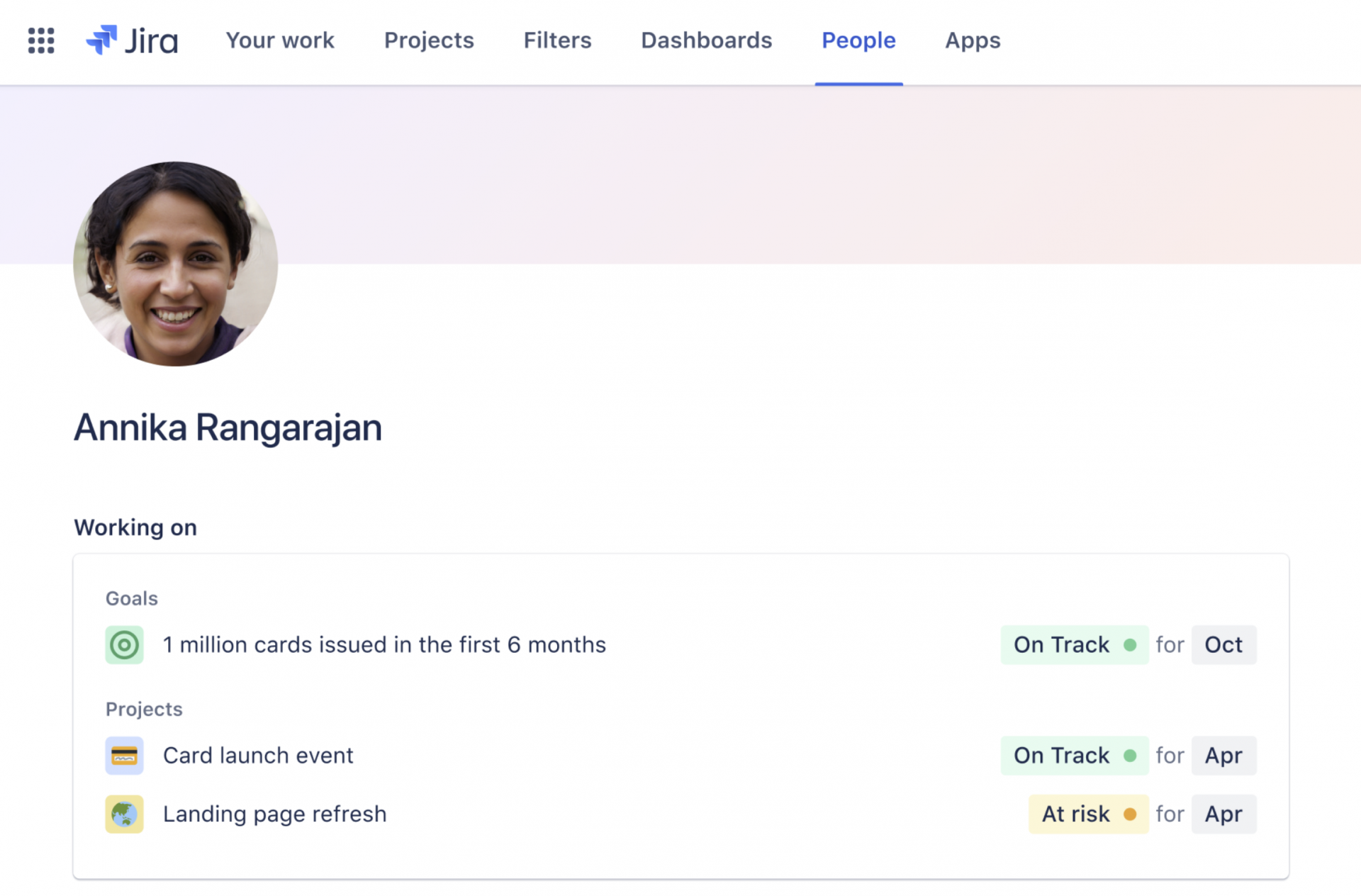Viewport: 1361px width, 896px height.
Task: Click the green dot on Card launch event status
Action: pos(1131,756)
